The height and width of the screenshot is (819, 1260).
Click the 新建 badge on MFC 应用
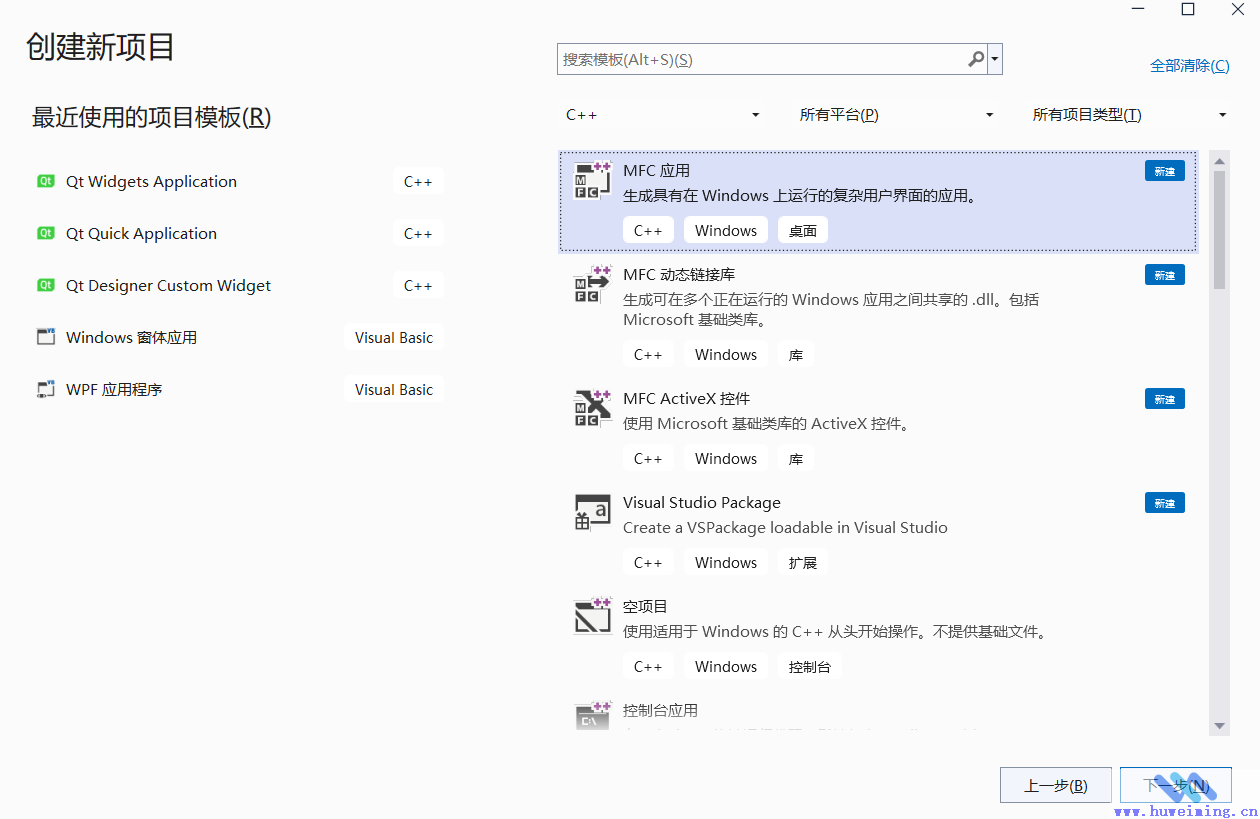point(1165,171)
